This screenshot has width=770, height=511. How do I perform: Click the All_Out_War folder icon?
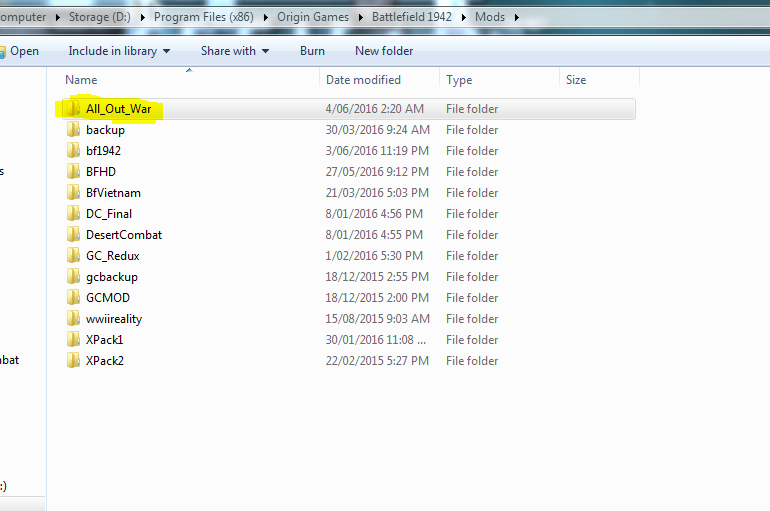coord(73,108)
